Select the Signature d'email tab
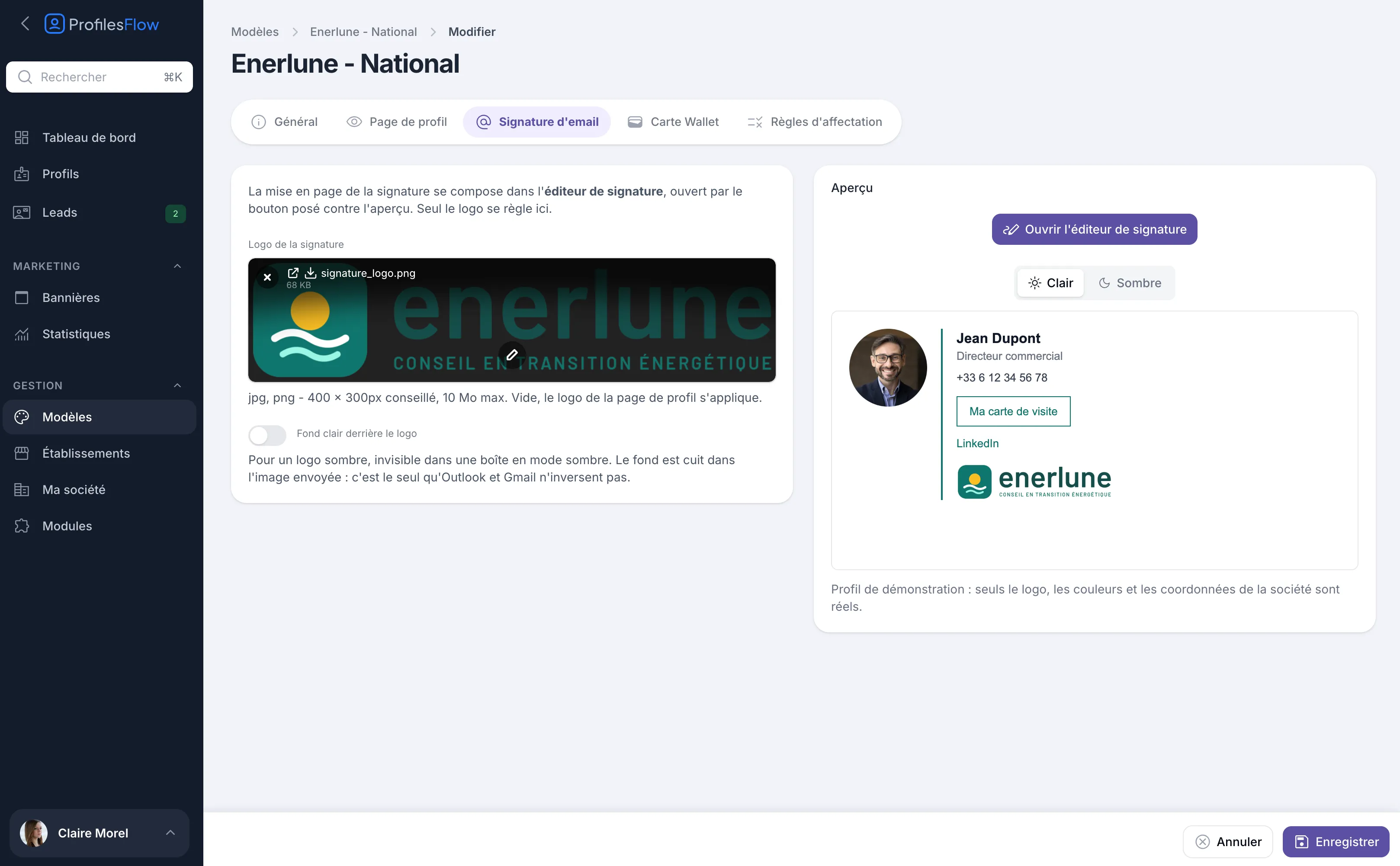Screen dimensions: 1400x866 (x=537, y=122)
